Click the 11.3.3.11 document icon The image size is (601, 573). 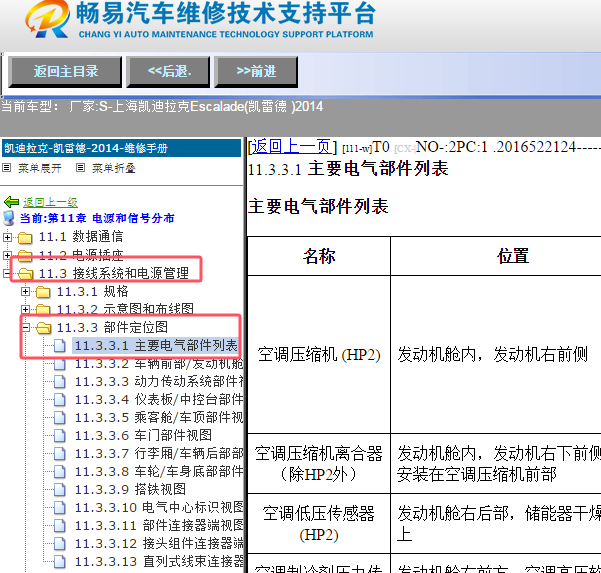59,525
